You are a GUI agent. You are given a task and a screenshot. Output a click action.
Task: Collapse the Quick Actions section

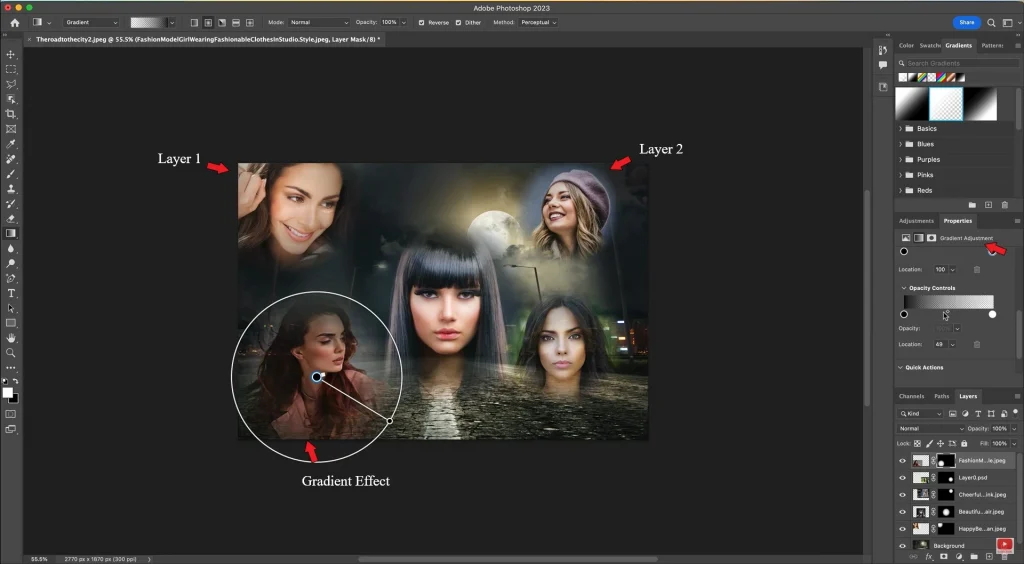click(x=901, y=368)
